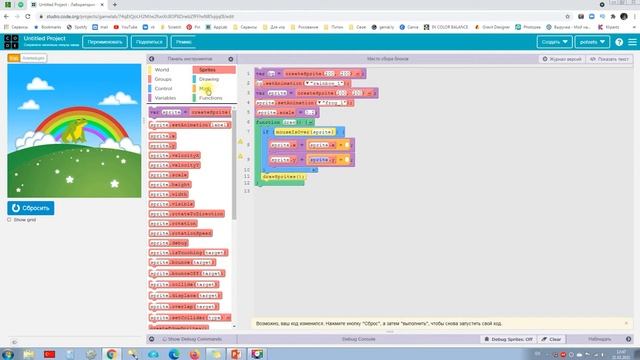The height and width of the screenshot is (360, 640).
Task: Open the Spotify bookmark
Action: pyautogui.click(x=77, y=27)
